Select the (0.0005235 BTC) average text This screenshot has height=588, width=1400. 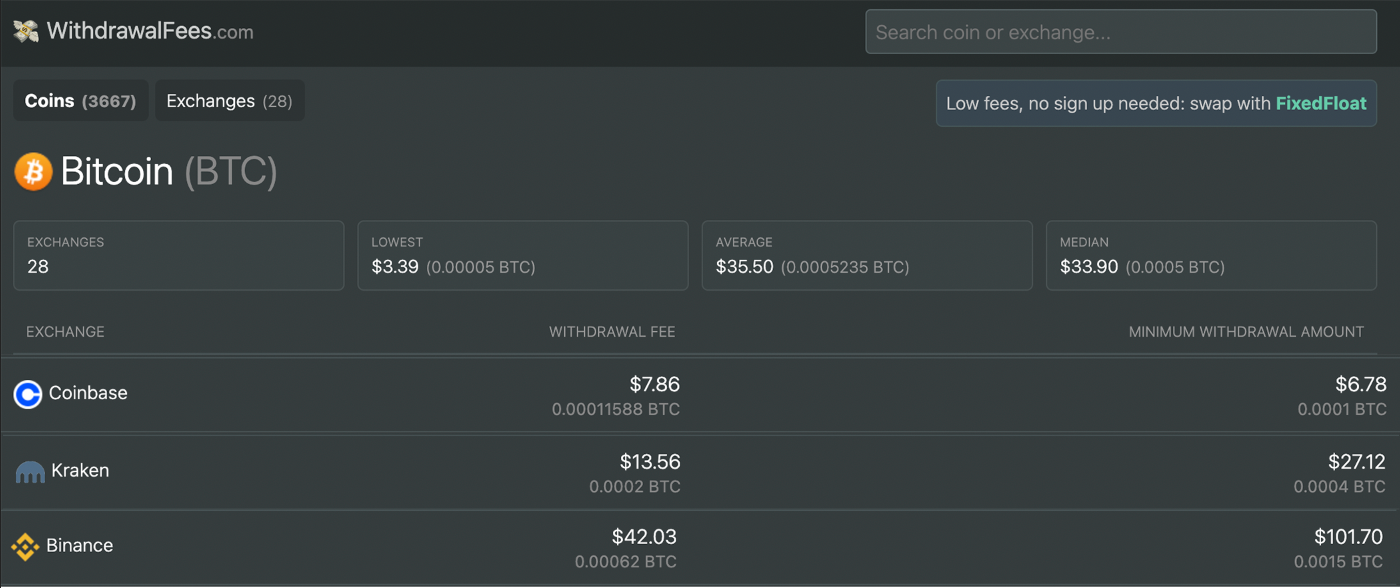pyautogui.click(x=845, y=268)
